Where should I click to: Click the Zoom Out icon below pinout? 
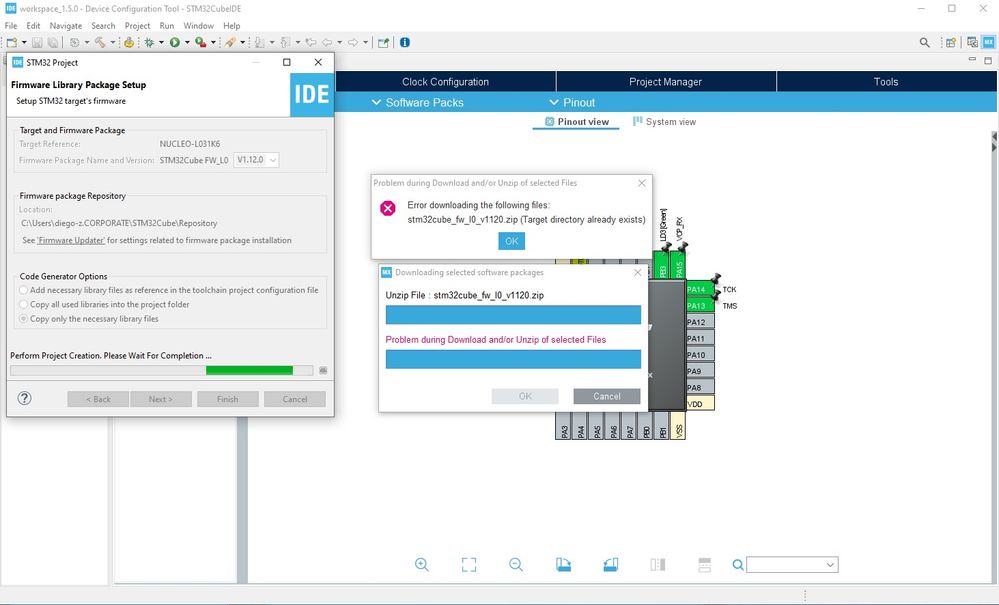[x=516, y=564]
